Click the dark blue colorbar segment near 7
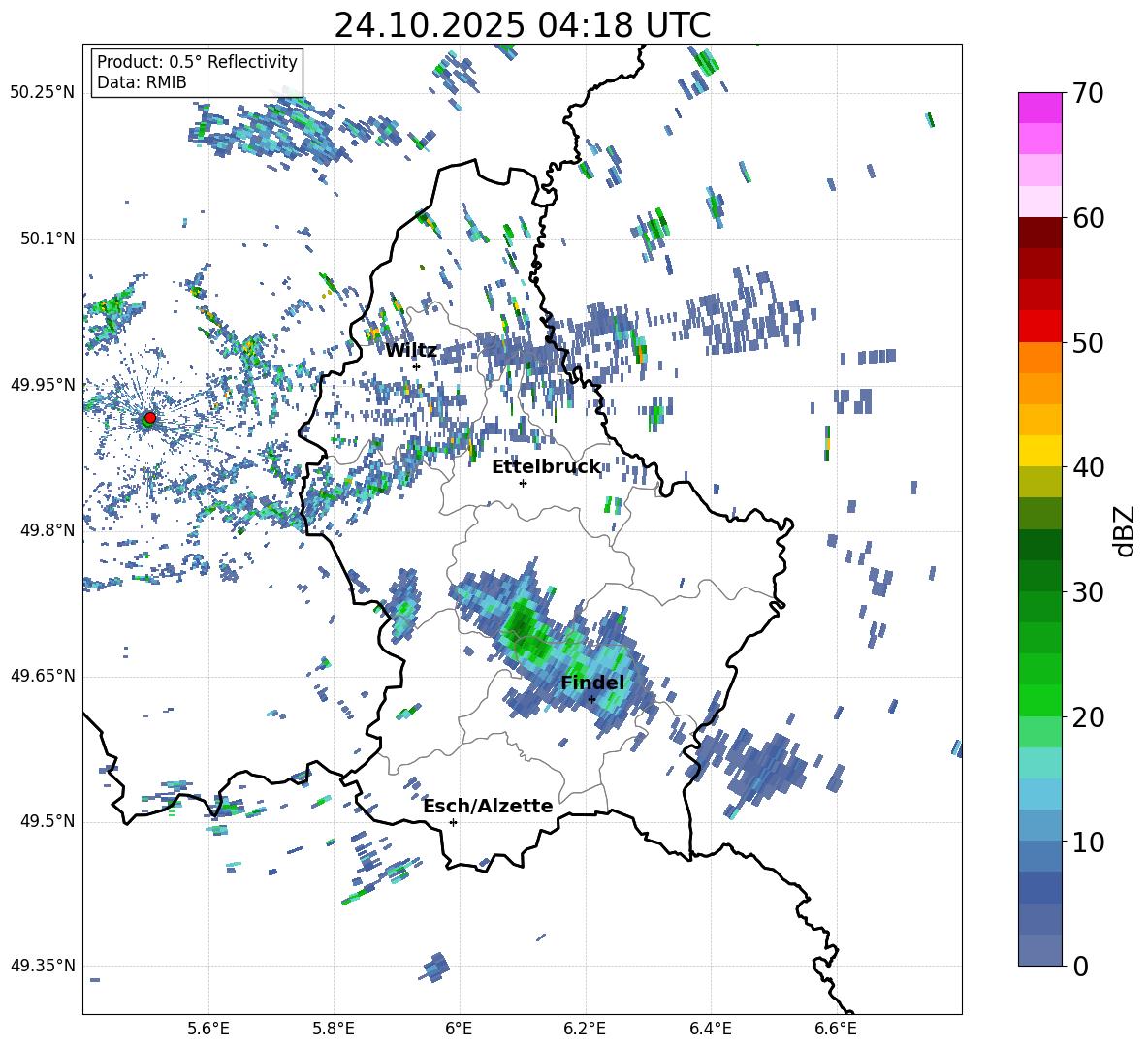Screen dimensions: 1148x1048 pos(1039,887)
